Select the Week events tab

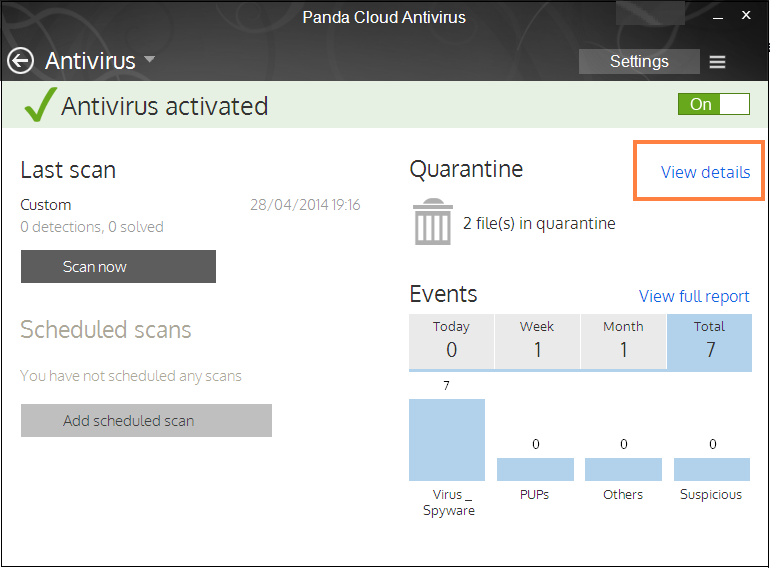click(x=537, y=341)
